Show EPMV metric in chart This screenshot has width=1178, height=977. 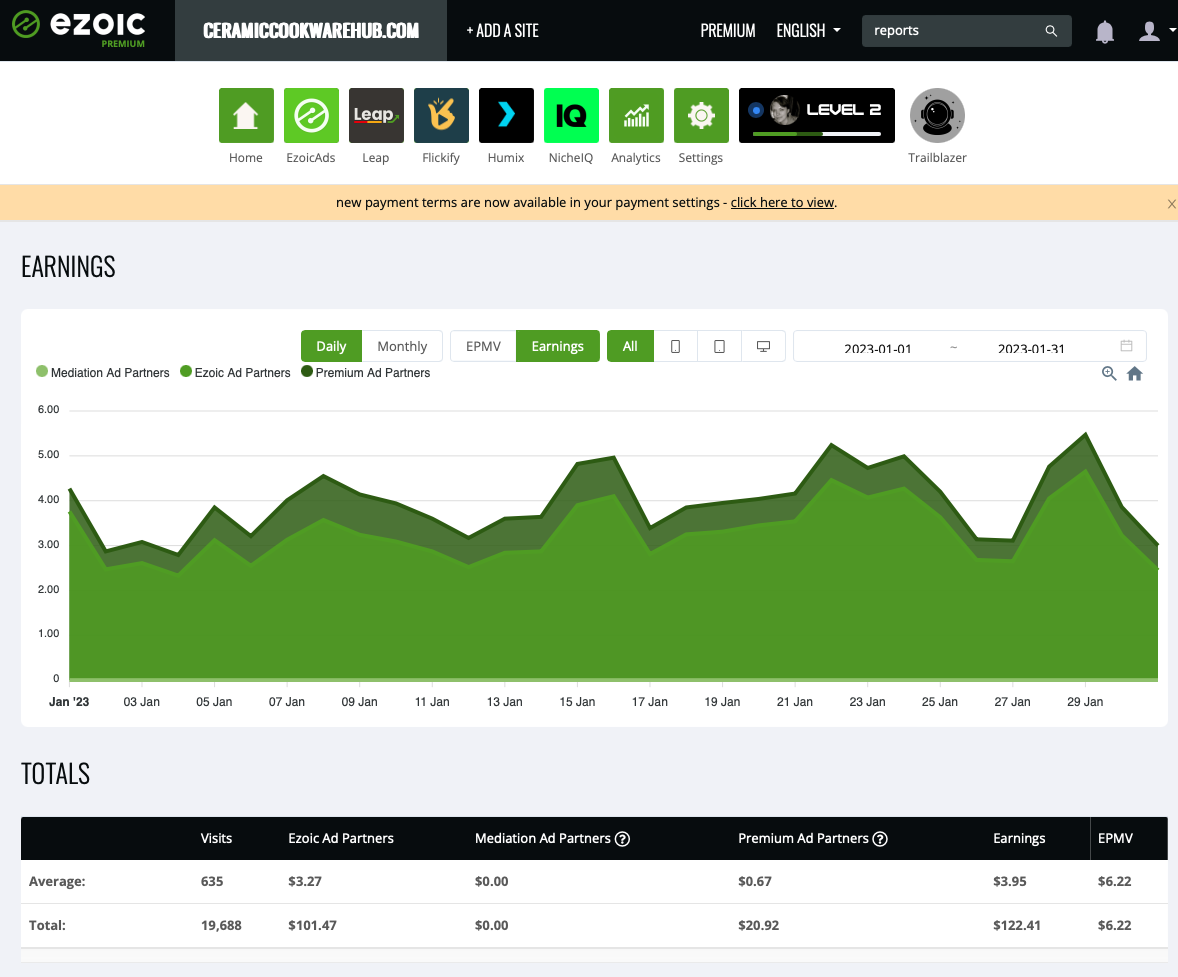(x=483, y=346)
